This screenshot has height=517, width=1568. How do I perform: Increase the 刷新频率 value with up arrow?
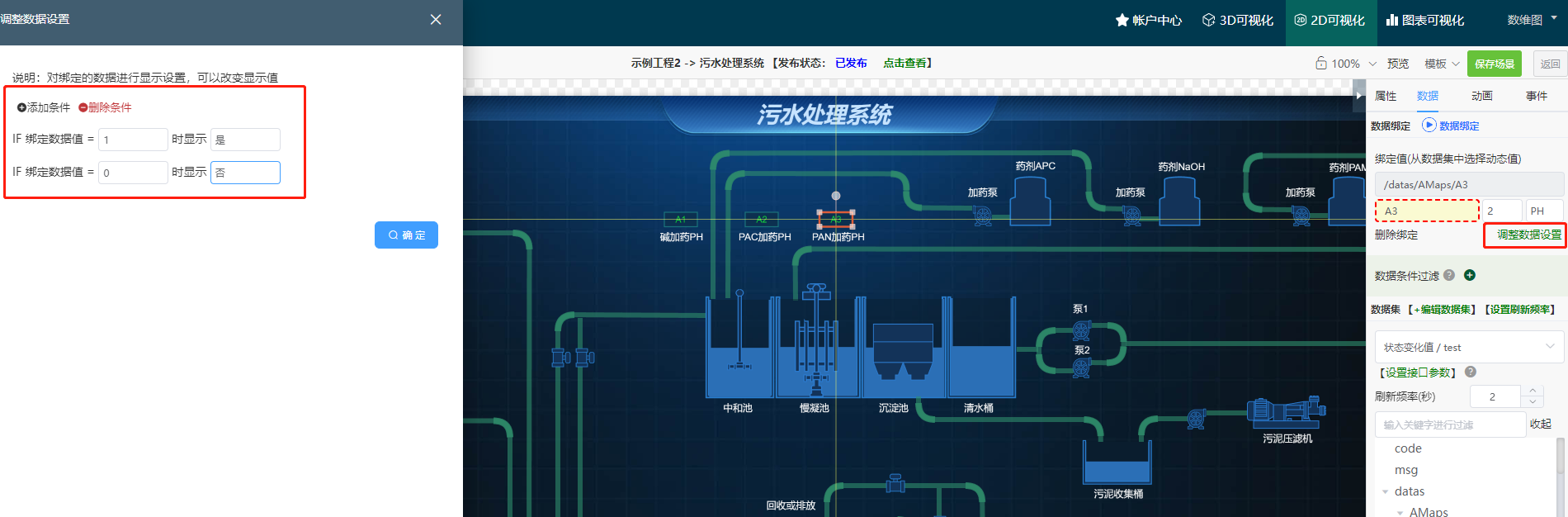pyautogui.click(x=1533, y=391)
